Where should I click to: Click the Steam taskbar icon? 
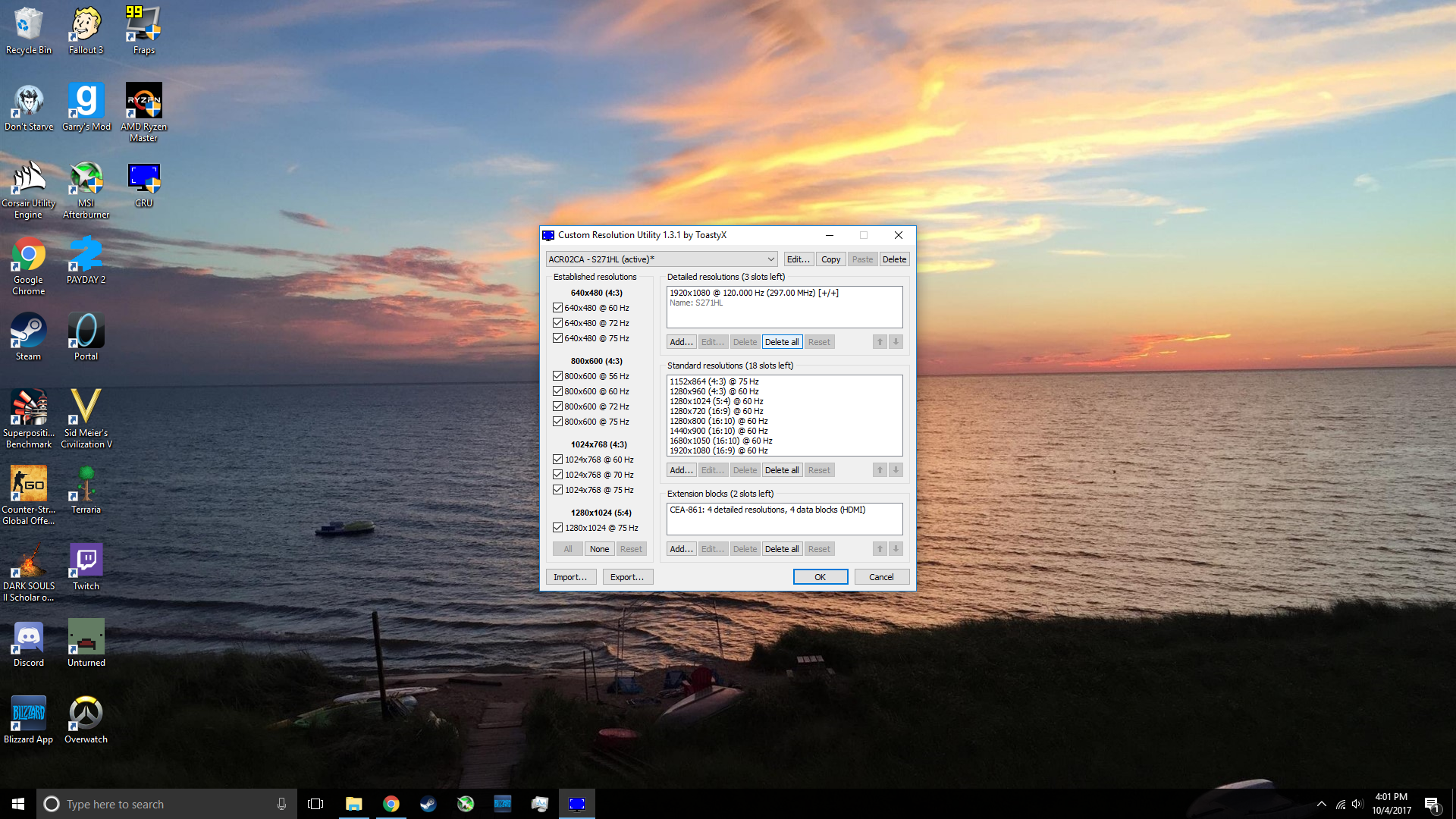pyautogui.click(x=428, y=804)
